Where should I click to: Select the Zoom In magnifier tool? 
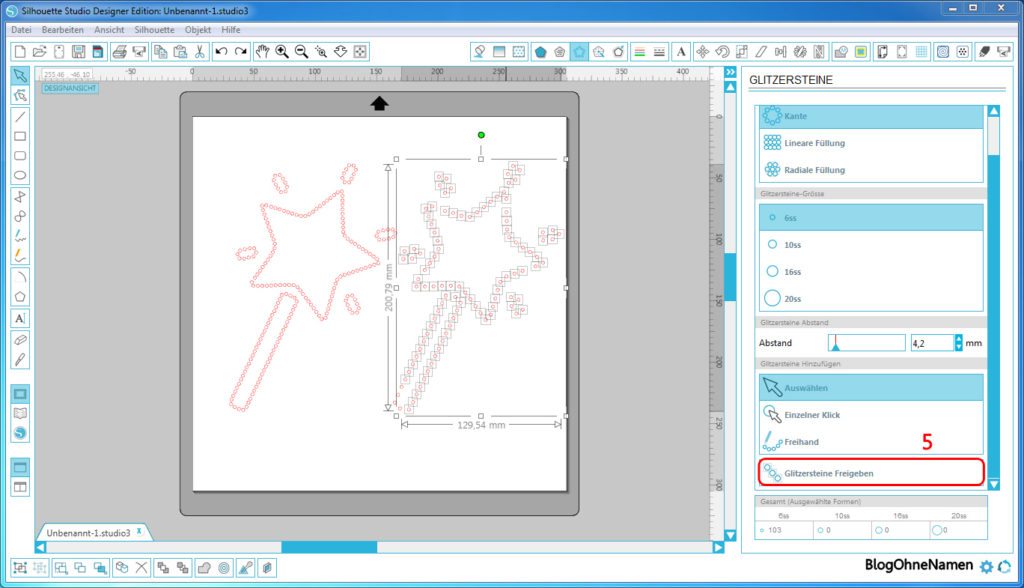(x=282, y=51)
